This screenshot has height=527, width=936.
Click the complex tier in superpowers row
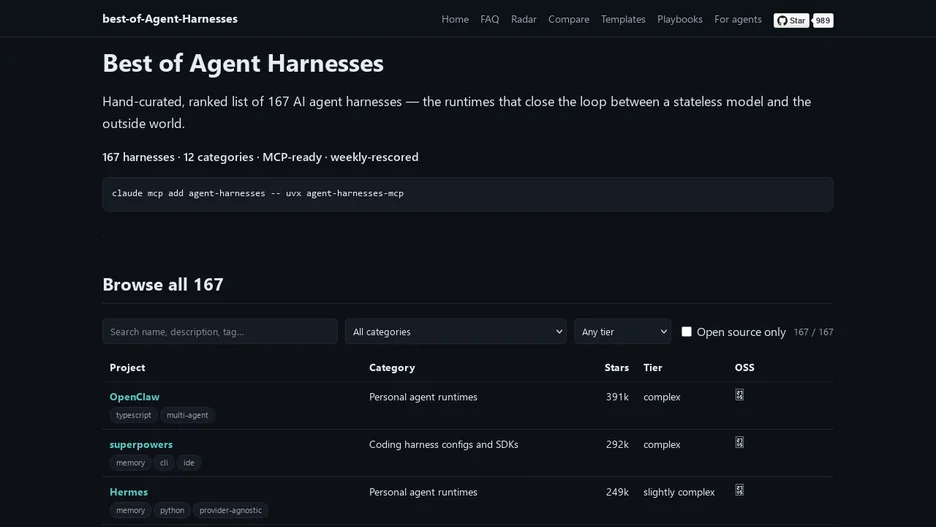point(661,445)
